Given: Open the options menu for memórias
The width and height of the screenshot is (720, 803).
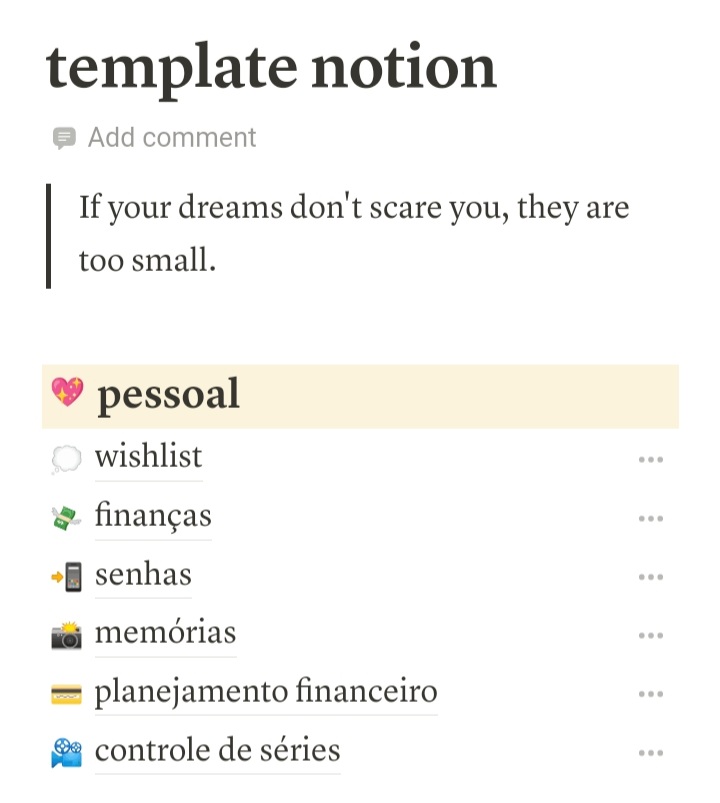Looking at the screenshot, I should pos(652,635).
